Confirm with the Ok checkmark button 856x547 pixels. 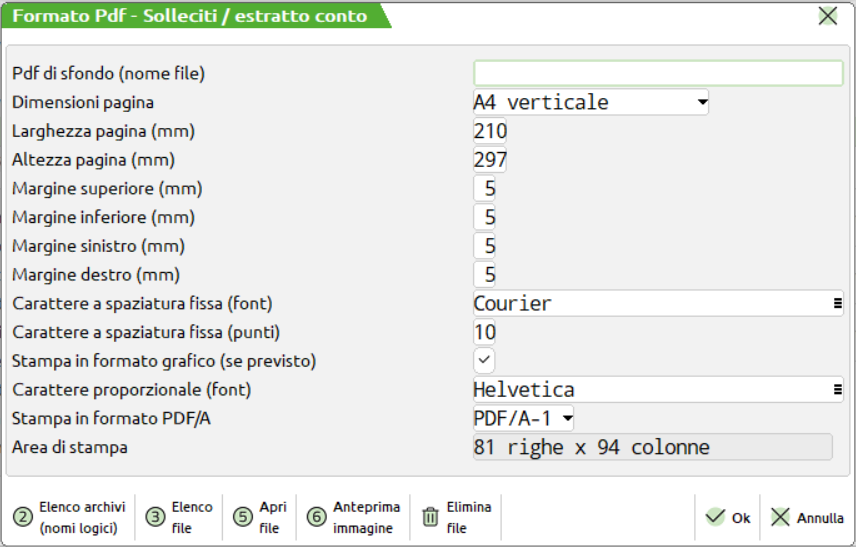tap(728, 518)
